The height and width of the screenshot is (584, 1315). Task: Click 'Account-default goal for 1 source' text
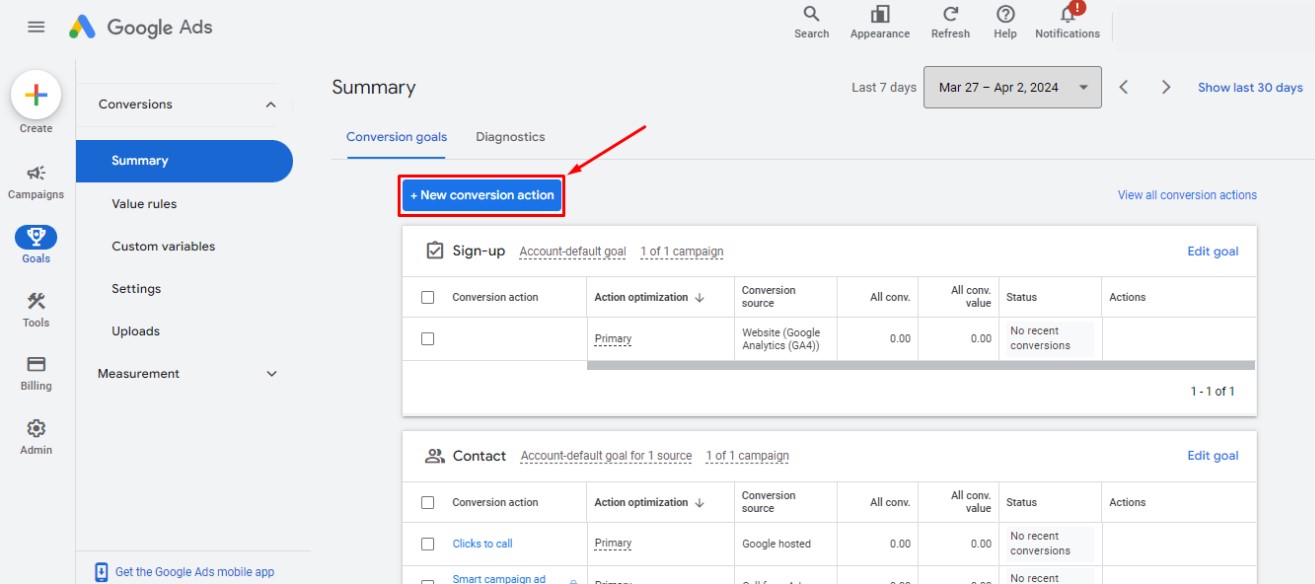click(x=606, y=456)
